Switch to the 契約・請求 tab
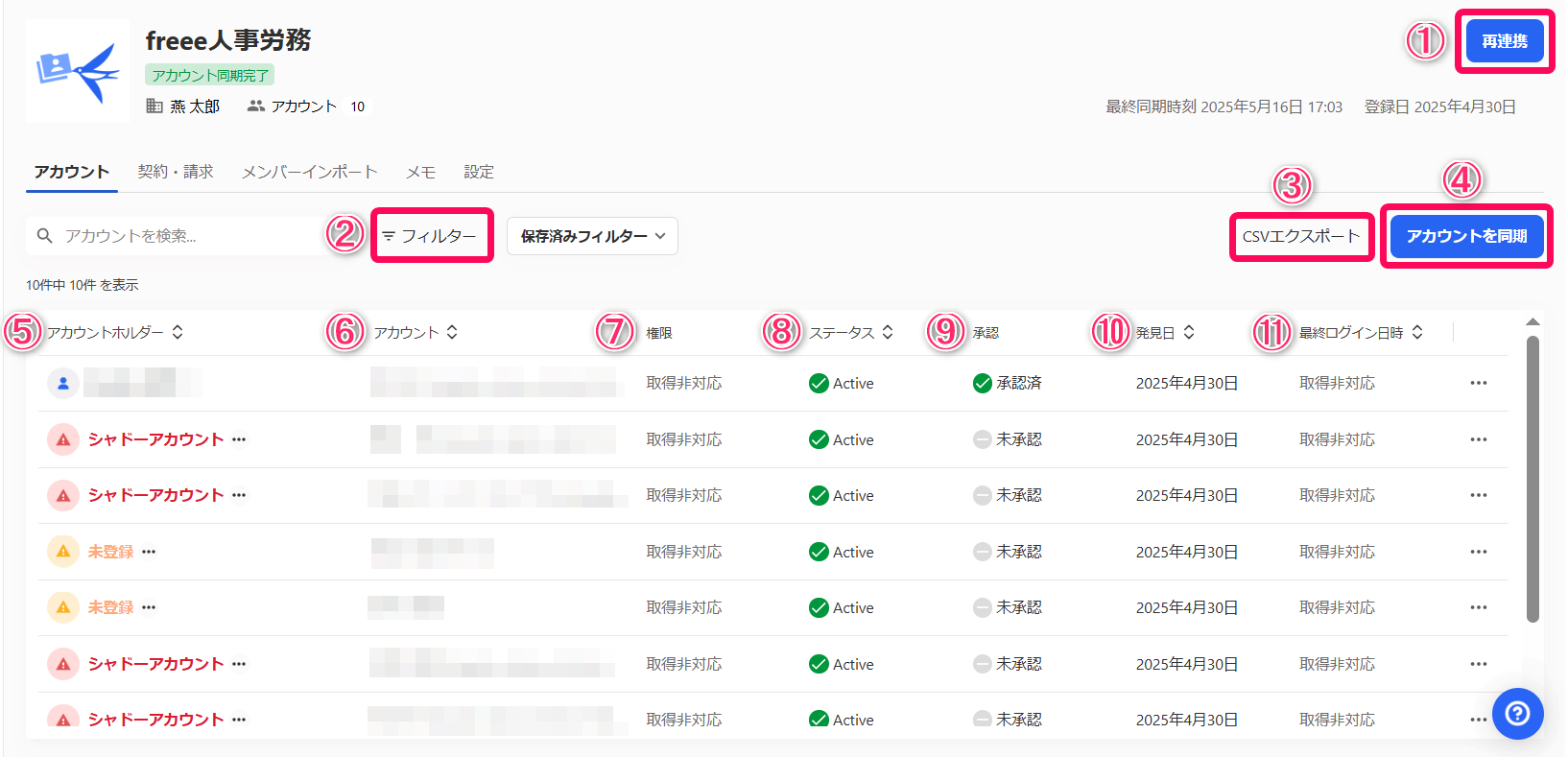This screenshot has width=1568, height=757. pos(176,172)
